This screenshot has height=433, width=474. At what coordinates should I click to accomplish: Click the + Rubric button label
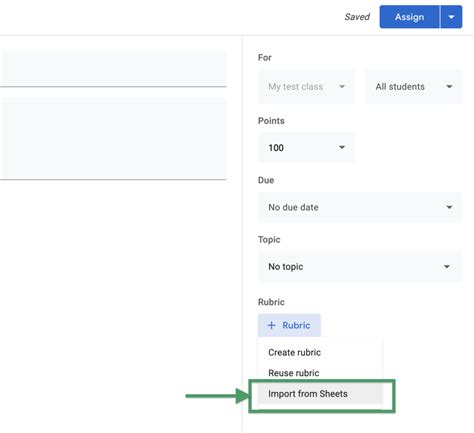point(296,325)
